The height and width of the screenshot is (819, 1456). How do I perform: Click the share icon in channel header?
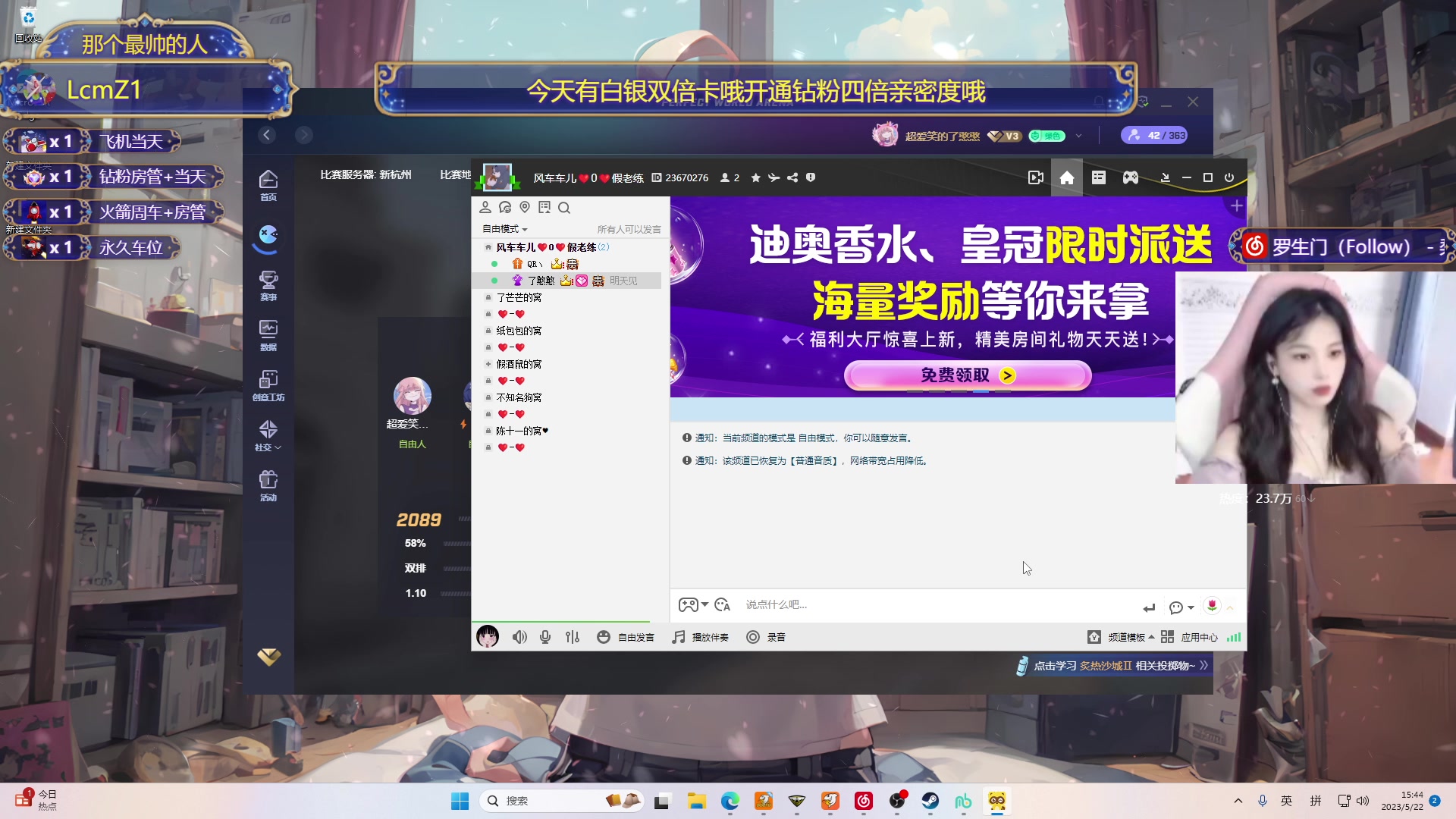pyautogui.click(x=792, y=177)
